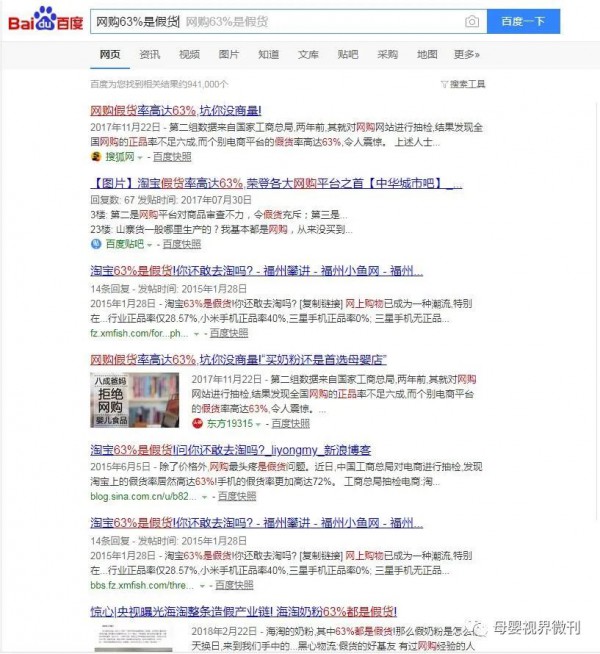Open the 百度贴吧 source link
The width and height of the screenshot is (600, 654).
point(125,244)
